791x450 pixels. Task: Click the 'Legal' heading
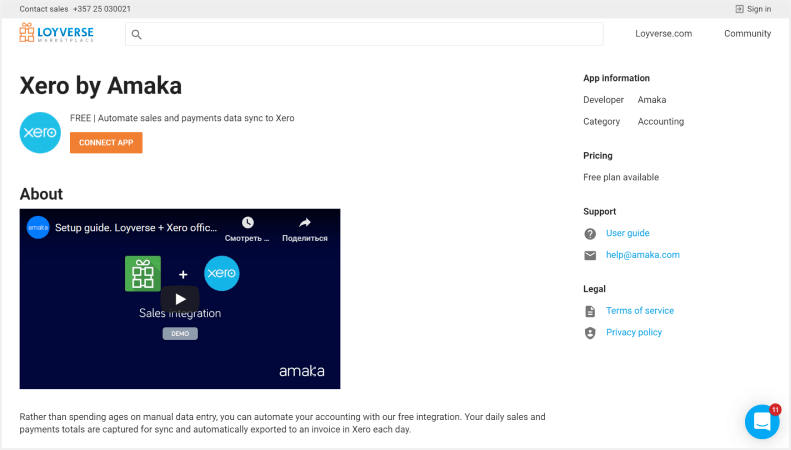(594, 289)
